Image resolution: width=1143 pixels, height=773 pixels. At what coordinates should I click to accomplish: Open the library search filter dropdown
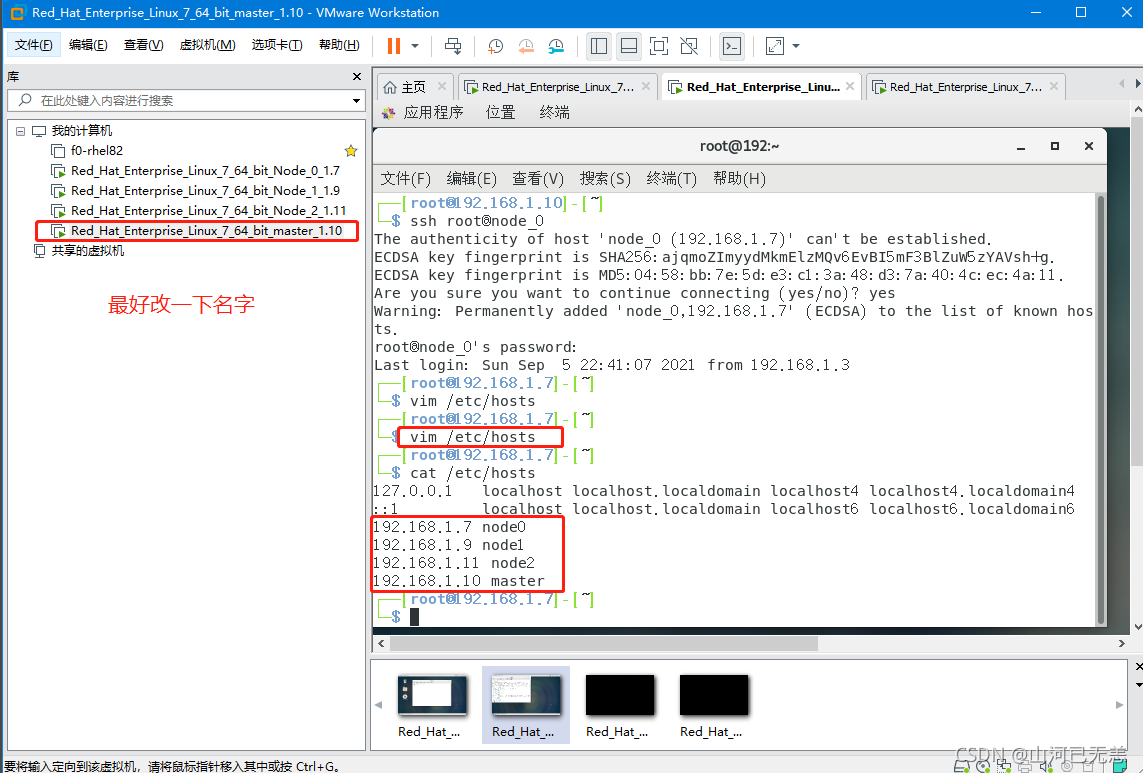[x=356, y=101]
